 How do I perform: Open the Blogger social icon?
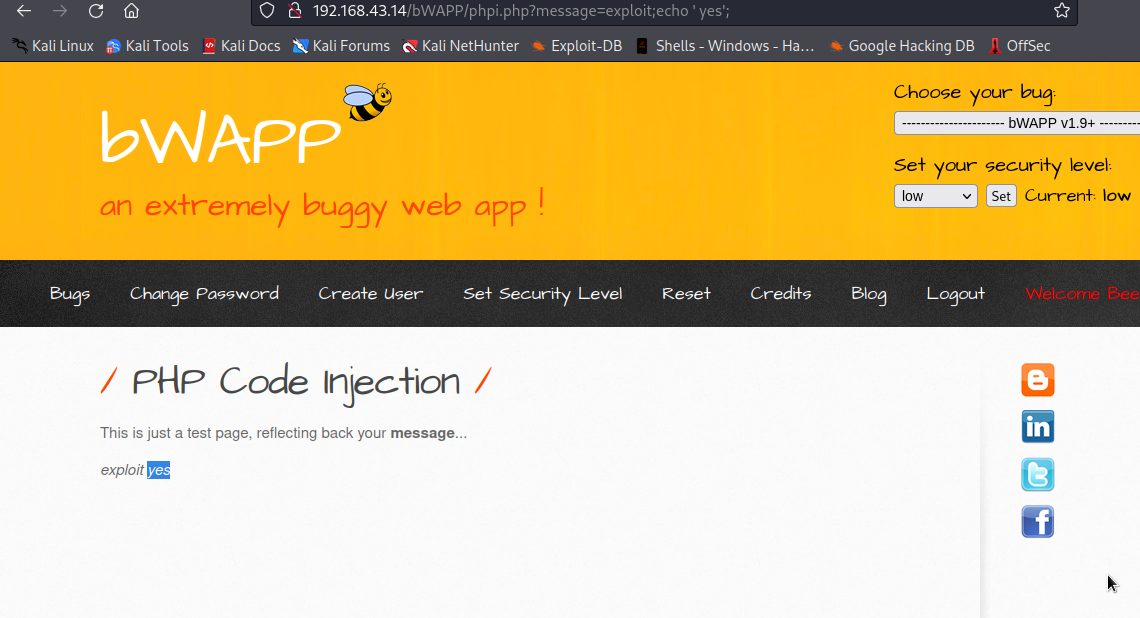click(1037, 380)
